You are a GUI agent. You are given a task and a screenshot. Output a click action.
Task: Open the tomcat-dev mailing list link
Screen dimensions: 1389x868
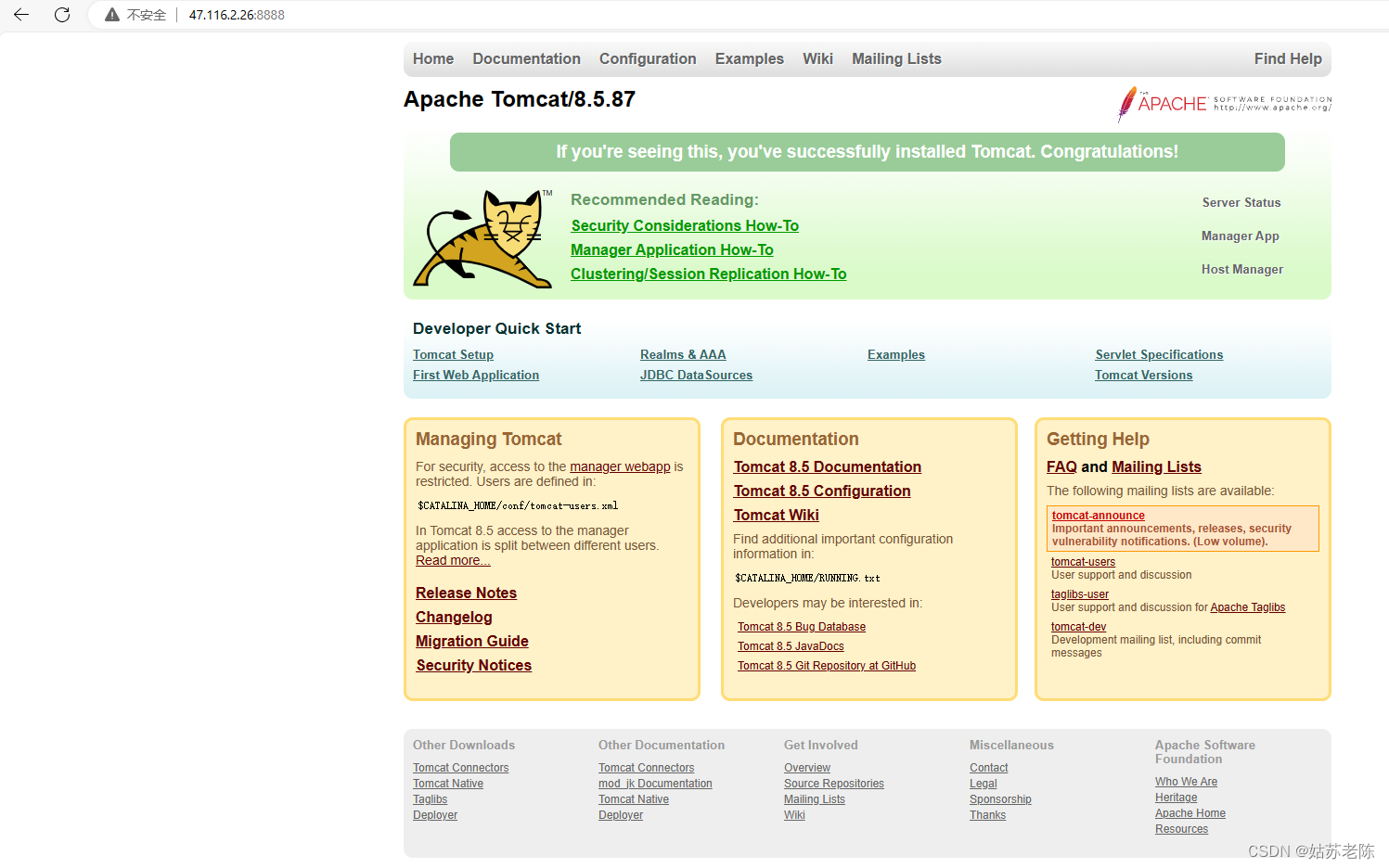[x=1078, y=627]
